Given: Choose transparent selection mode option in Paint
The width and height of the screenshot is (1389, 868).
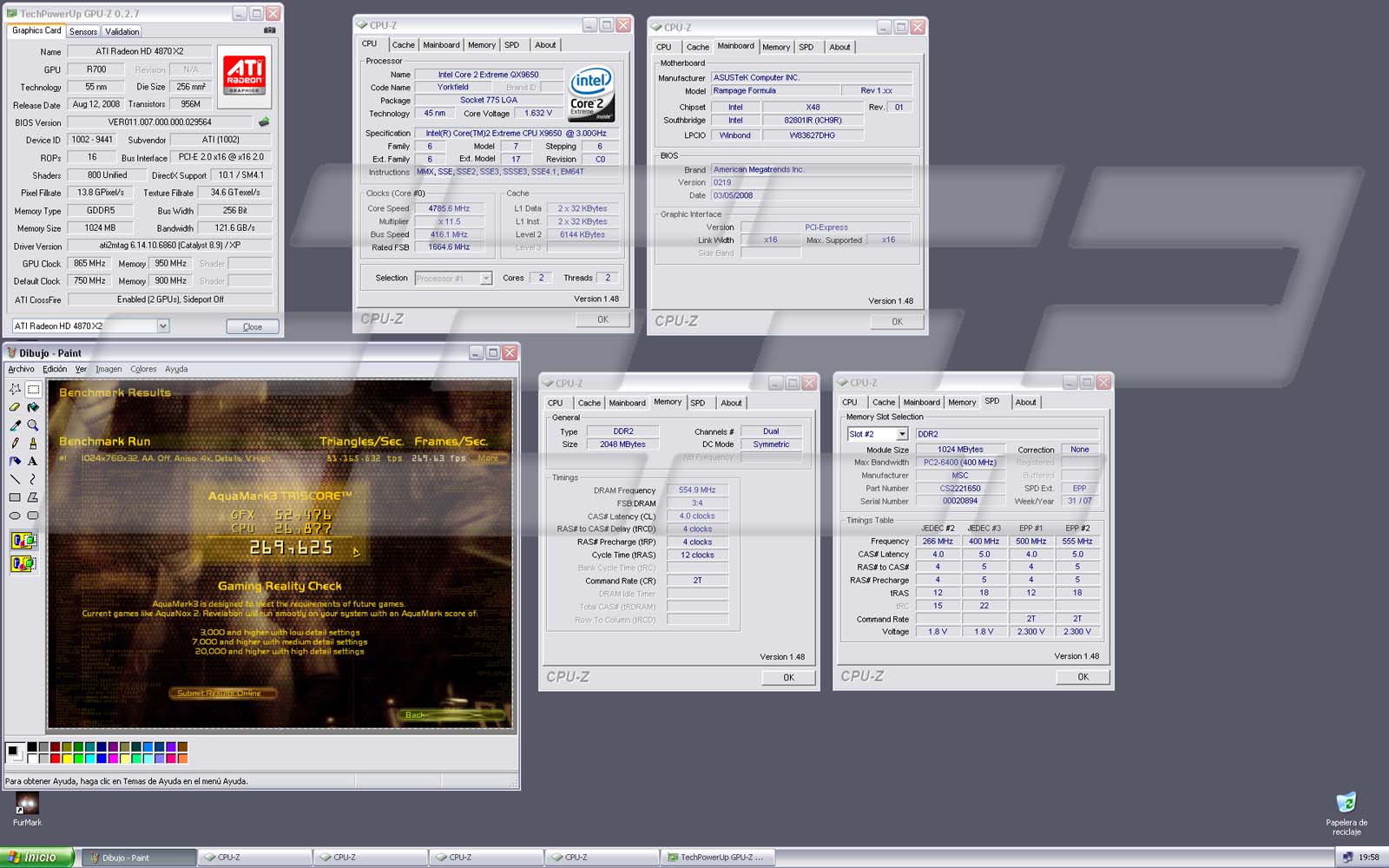Looking at the screenshot, I should click(23, 564).
